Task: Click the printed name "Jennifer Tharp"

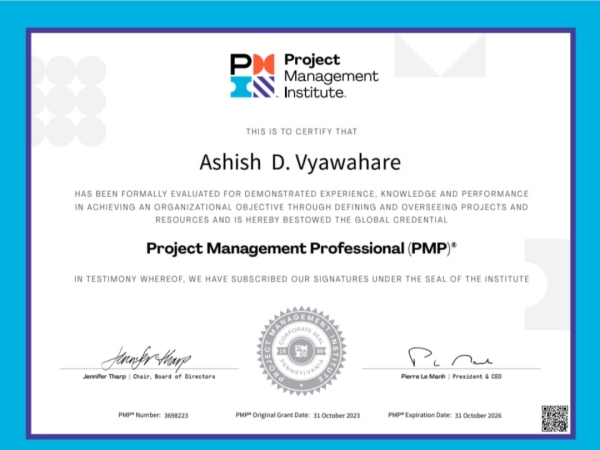Action: point(104,377)
